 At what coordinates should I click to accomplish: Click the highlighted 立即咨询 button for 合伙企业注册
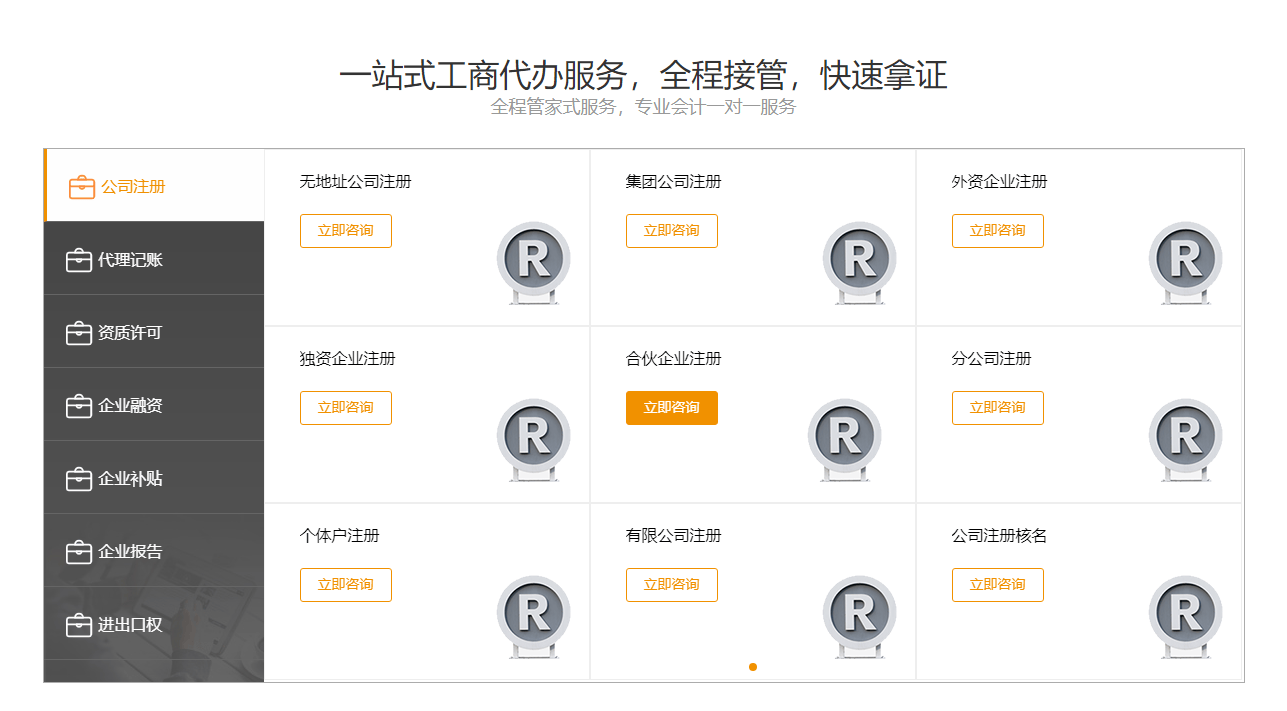click(x=671, y=407)
